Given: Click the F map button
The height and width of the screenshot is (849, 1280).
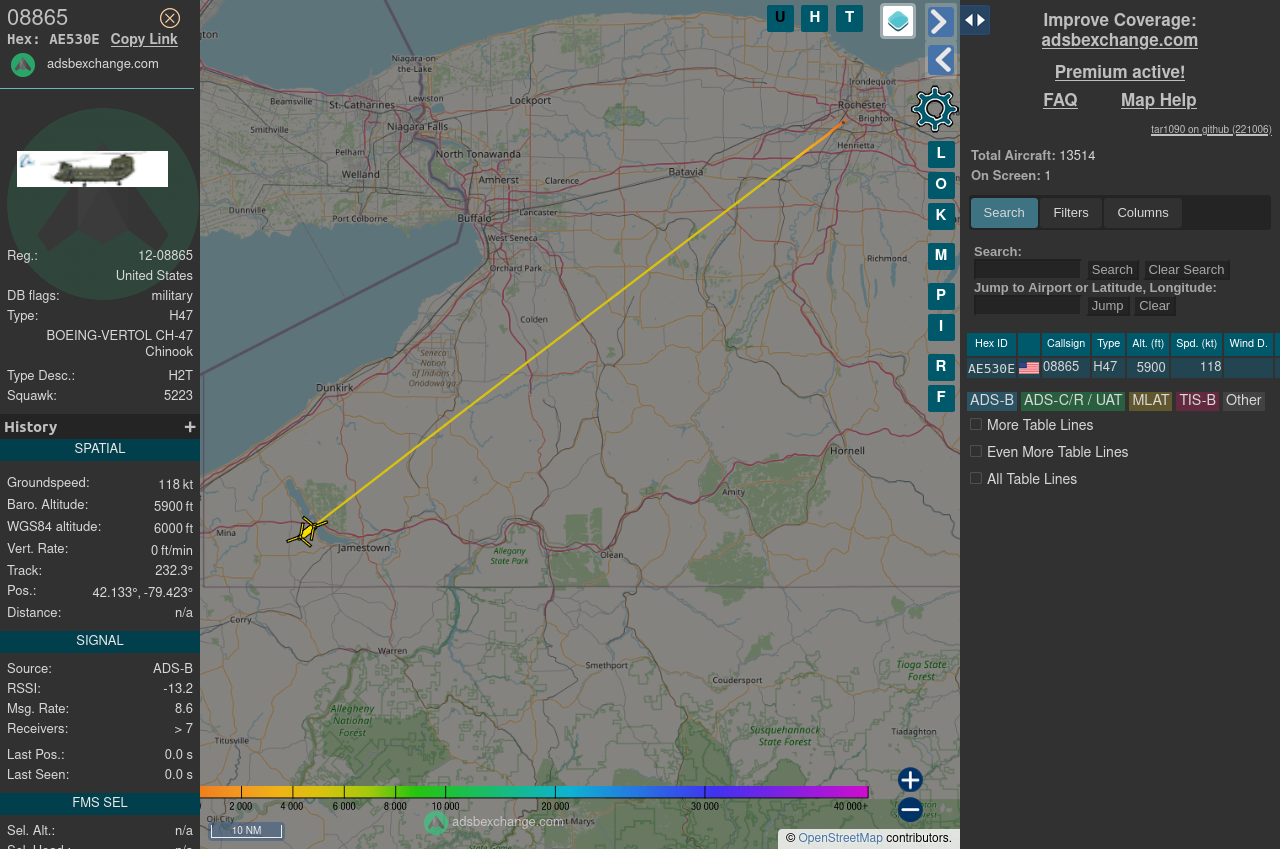Looking at the screenshot, I should click(x=941, y=398).
